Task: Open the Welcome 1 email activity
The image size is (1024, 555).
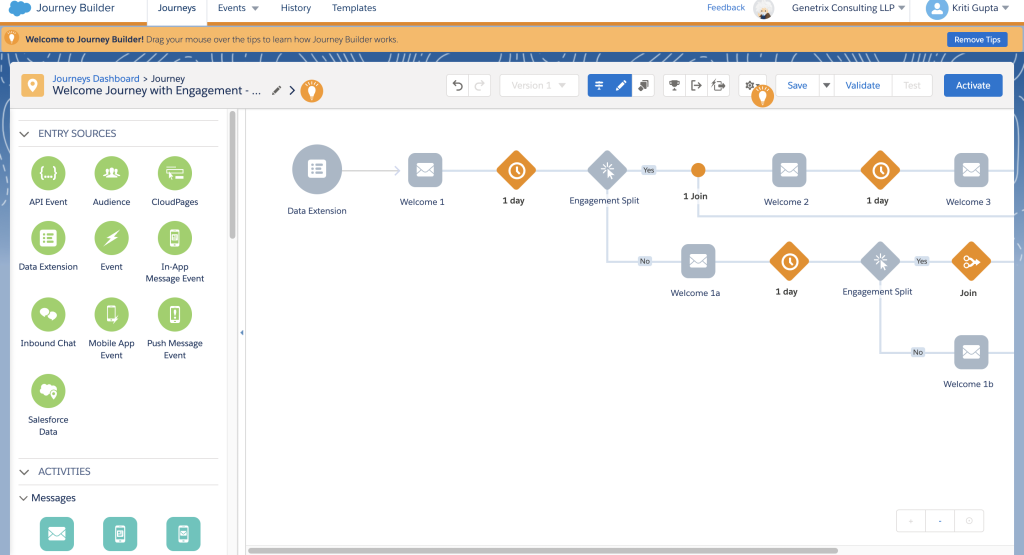Action: coord(425,170)
